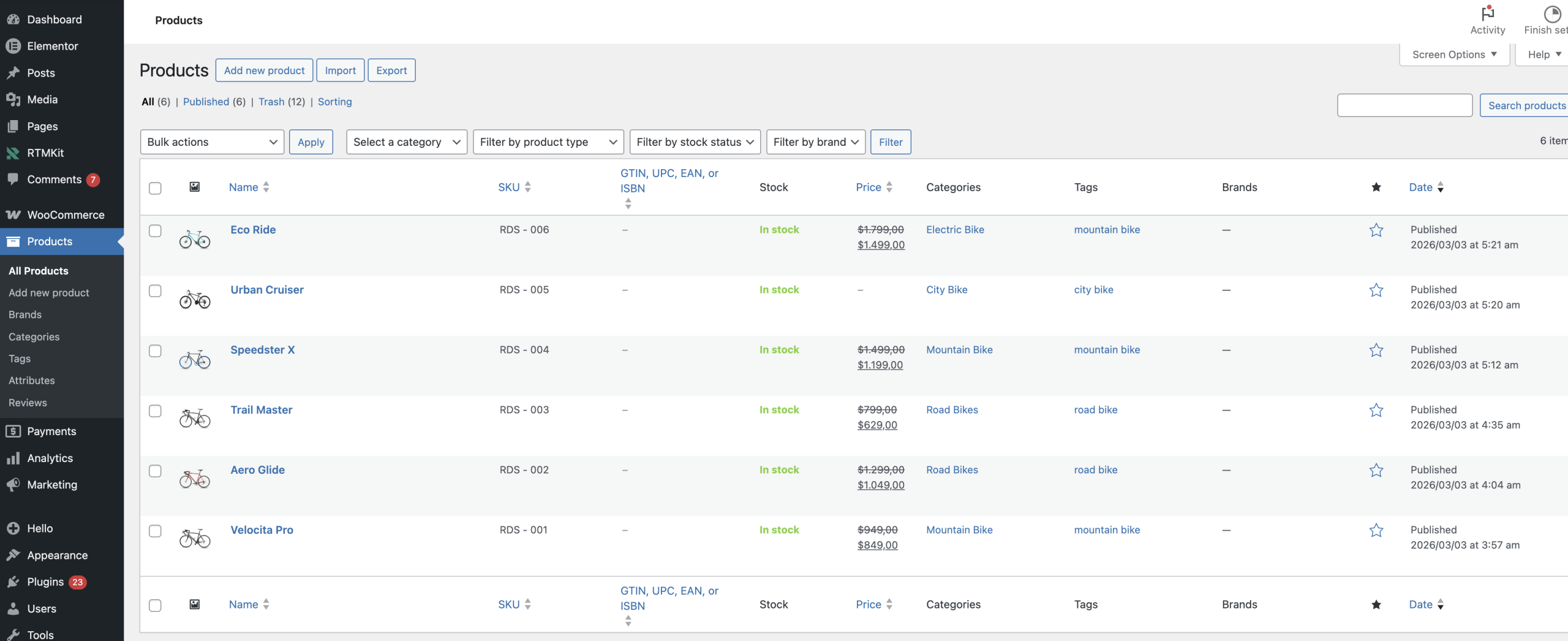Click the Add new product button
The width and height of the screenshot is (1568, 641).
tap(264, 70)
